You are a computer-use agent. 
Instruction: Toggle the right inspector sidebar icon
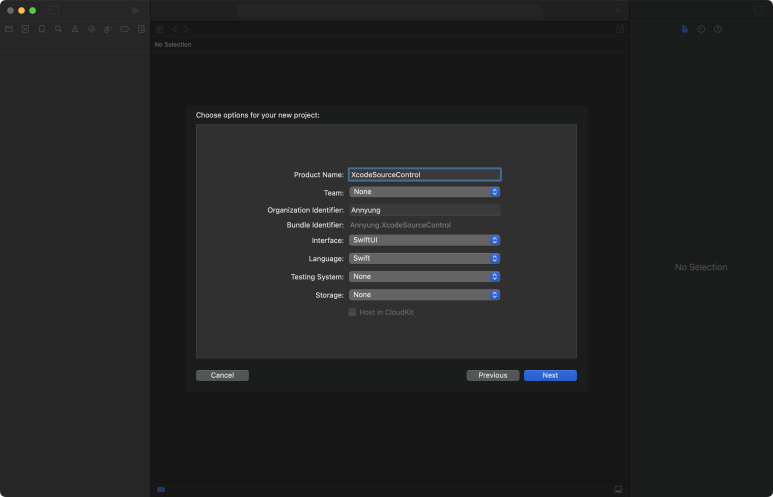(759, 10)
